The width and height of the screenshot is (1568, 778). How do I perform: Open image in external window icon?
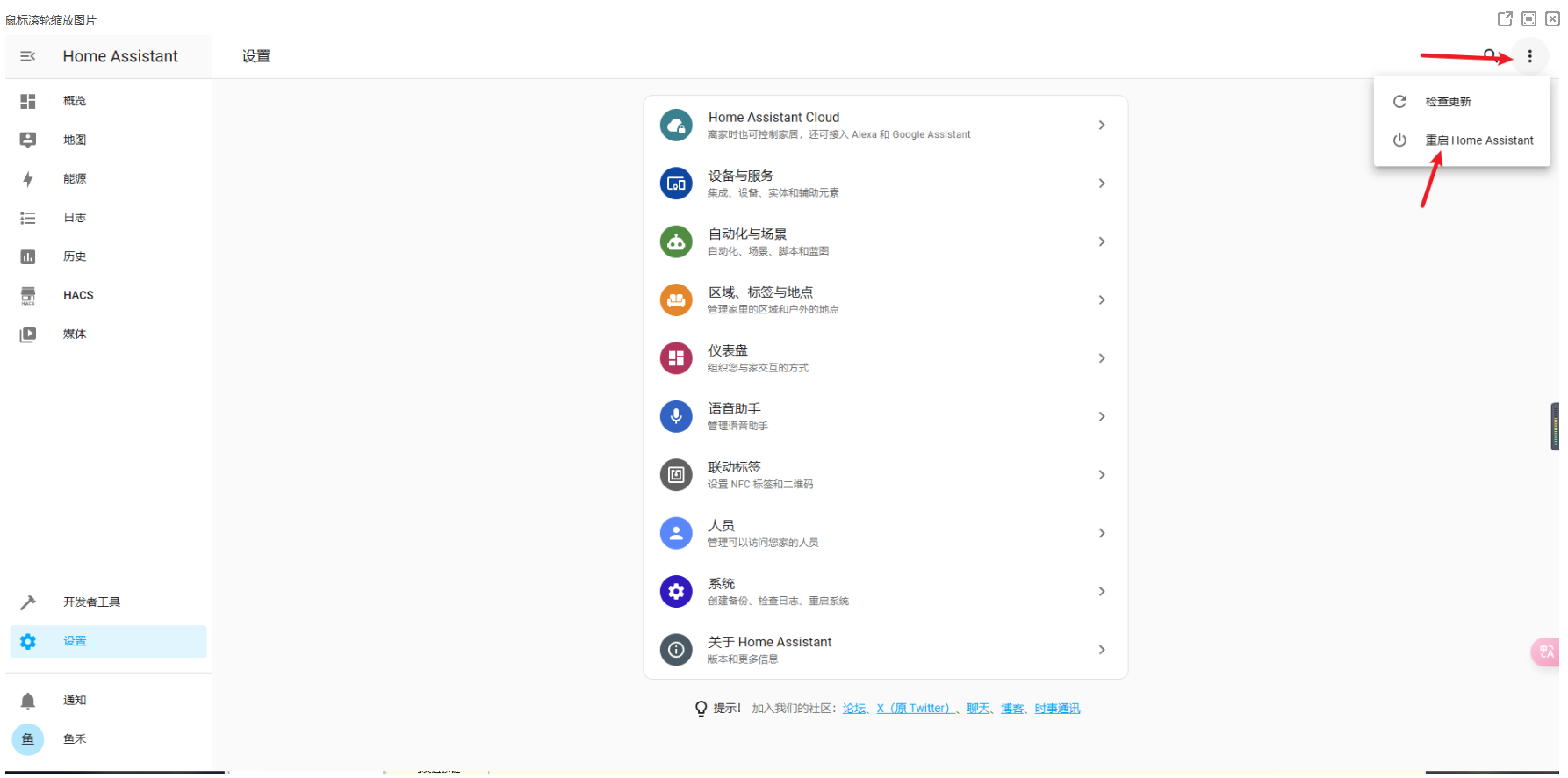(x=1505, y=19)
